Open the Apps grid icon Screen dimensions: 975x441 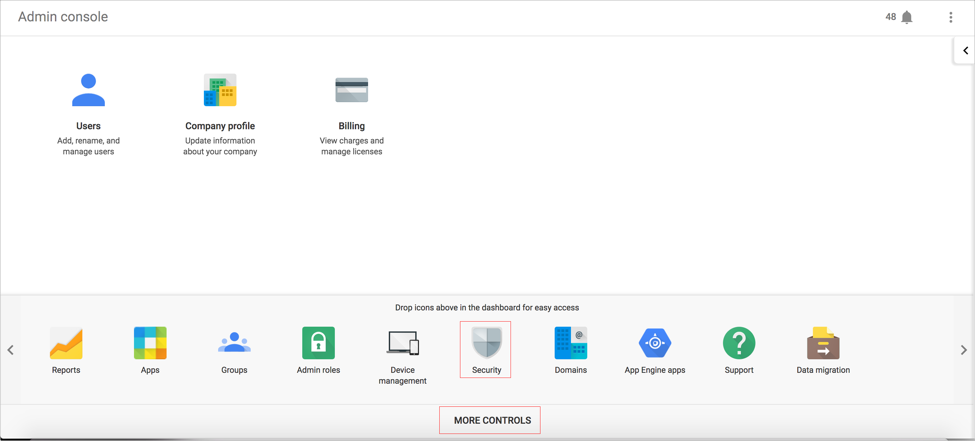click(150, 343)
